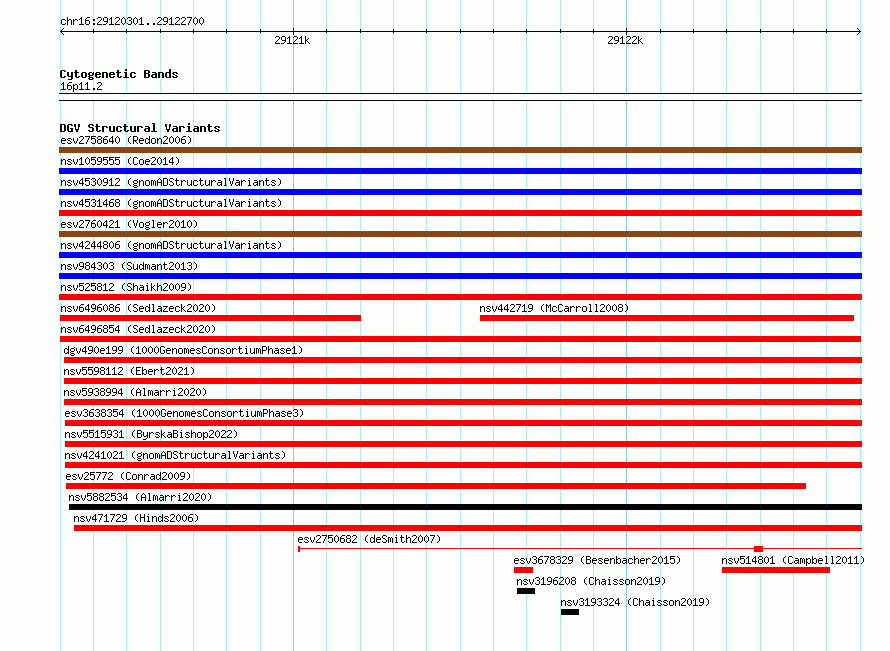Select the red nsv471729 Hinds2006 bar
890x651 pixels.
click(x=468, y=528)
